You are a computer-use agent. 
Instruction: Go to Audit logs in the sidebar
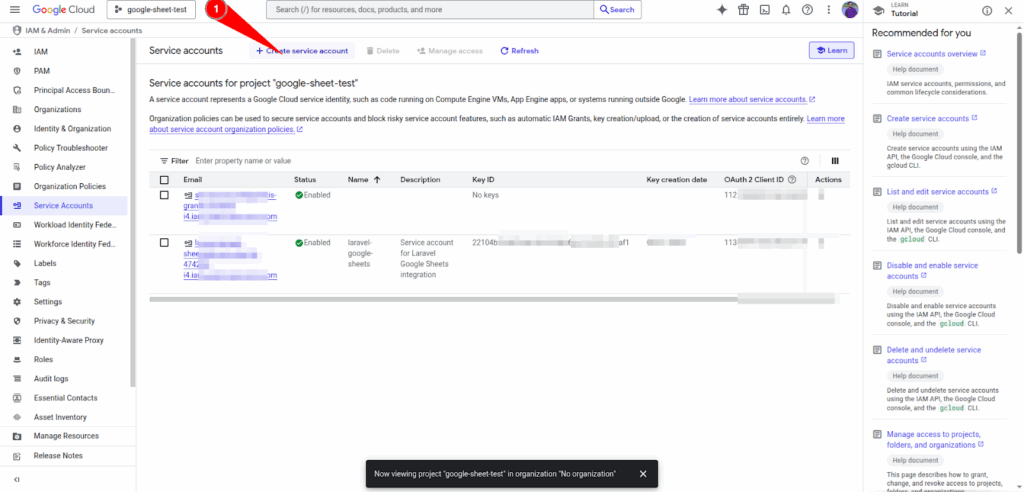(51, 379)
